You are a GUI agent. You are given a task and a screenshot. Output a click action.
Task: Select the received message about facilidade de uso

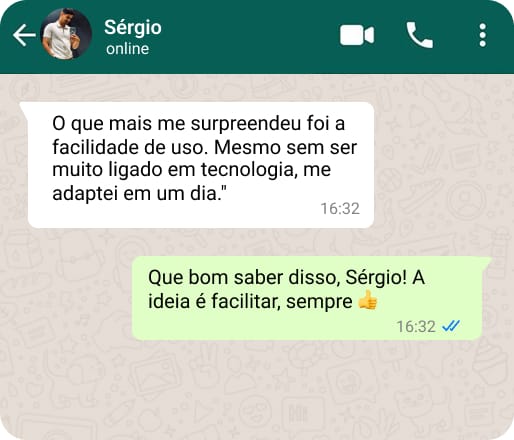(x=201, y=165)
